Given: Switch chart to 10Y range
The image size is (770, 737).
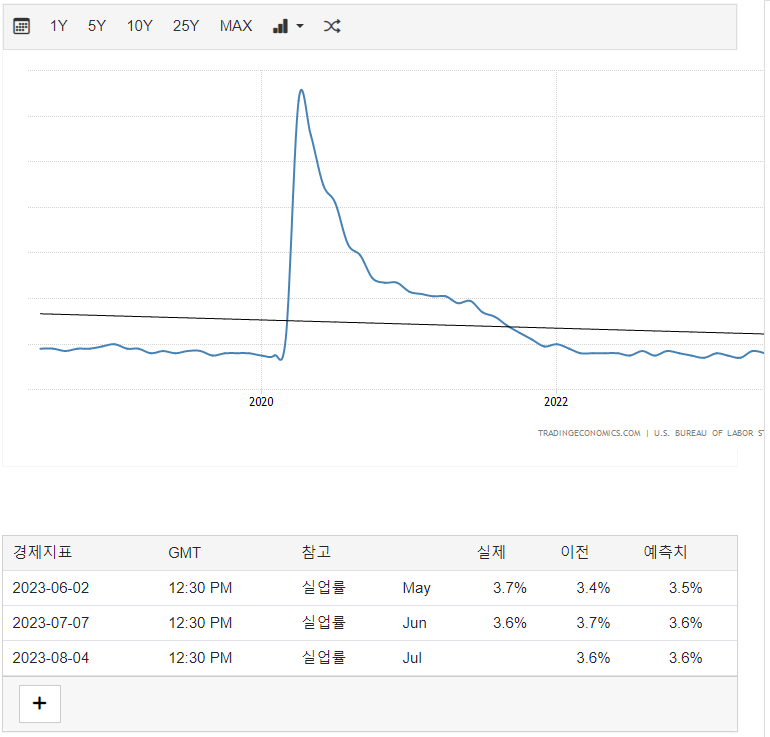Looking at the screenshot, I should click(x=139, y=26).
